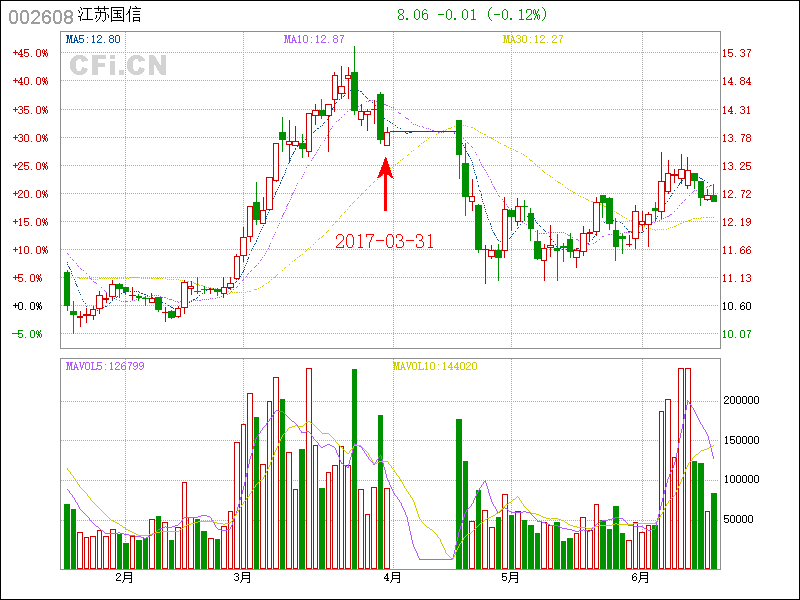Click the 2月 month axis label
This screenshot has height=600, width=800.
click(x=124, y=577)
